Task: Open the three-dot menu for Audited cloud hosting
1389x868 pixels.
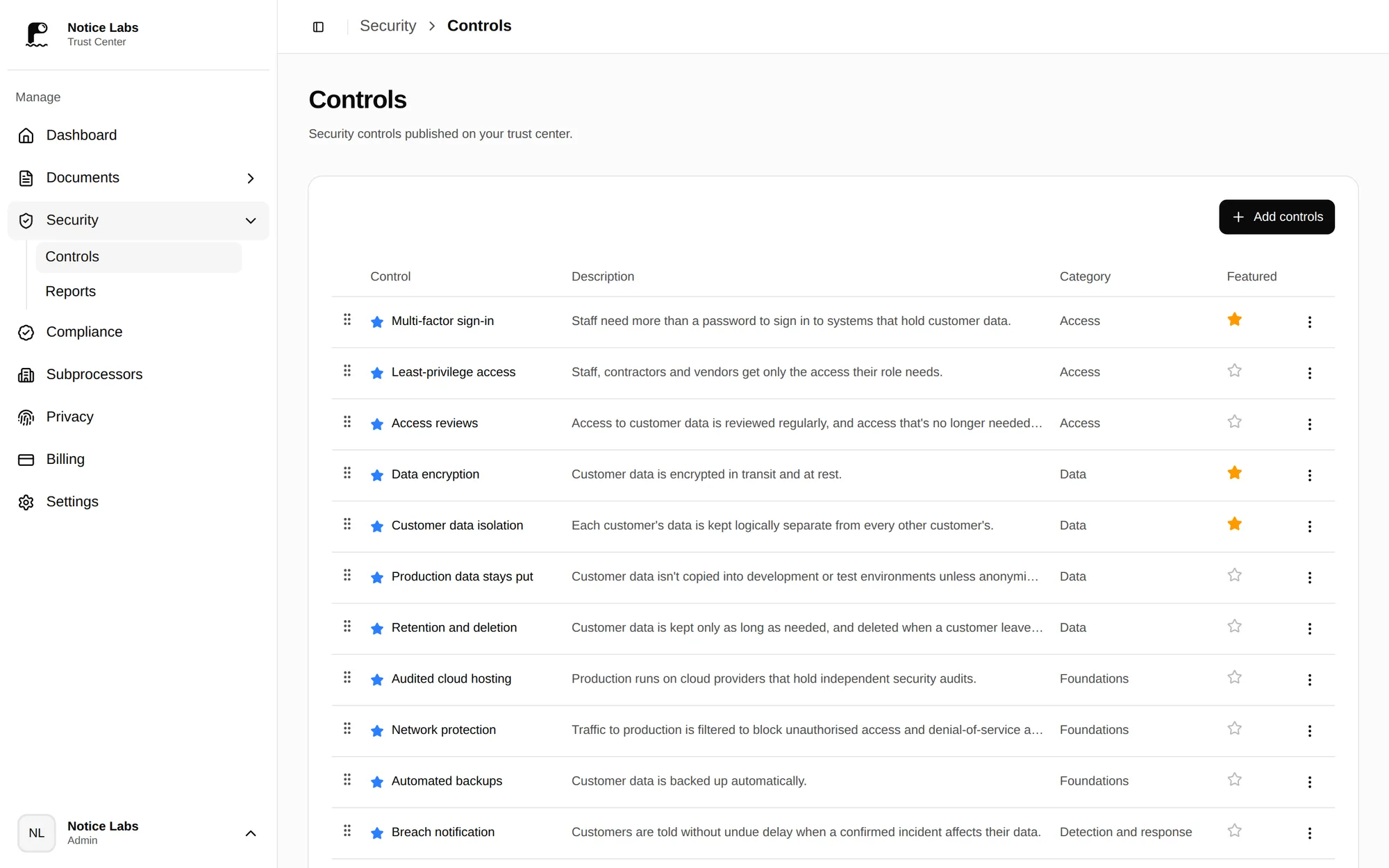Action: tap(1309, 679)
